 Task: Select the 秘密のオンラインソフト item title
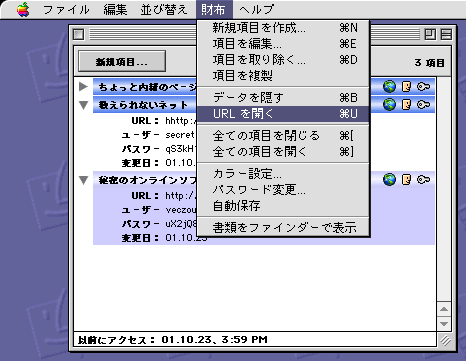click(x=148, y=180)
